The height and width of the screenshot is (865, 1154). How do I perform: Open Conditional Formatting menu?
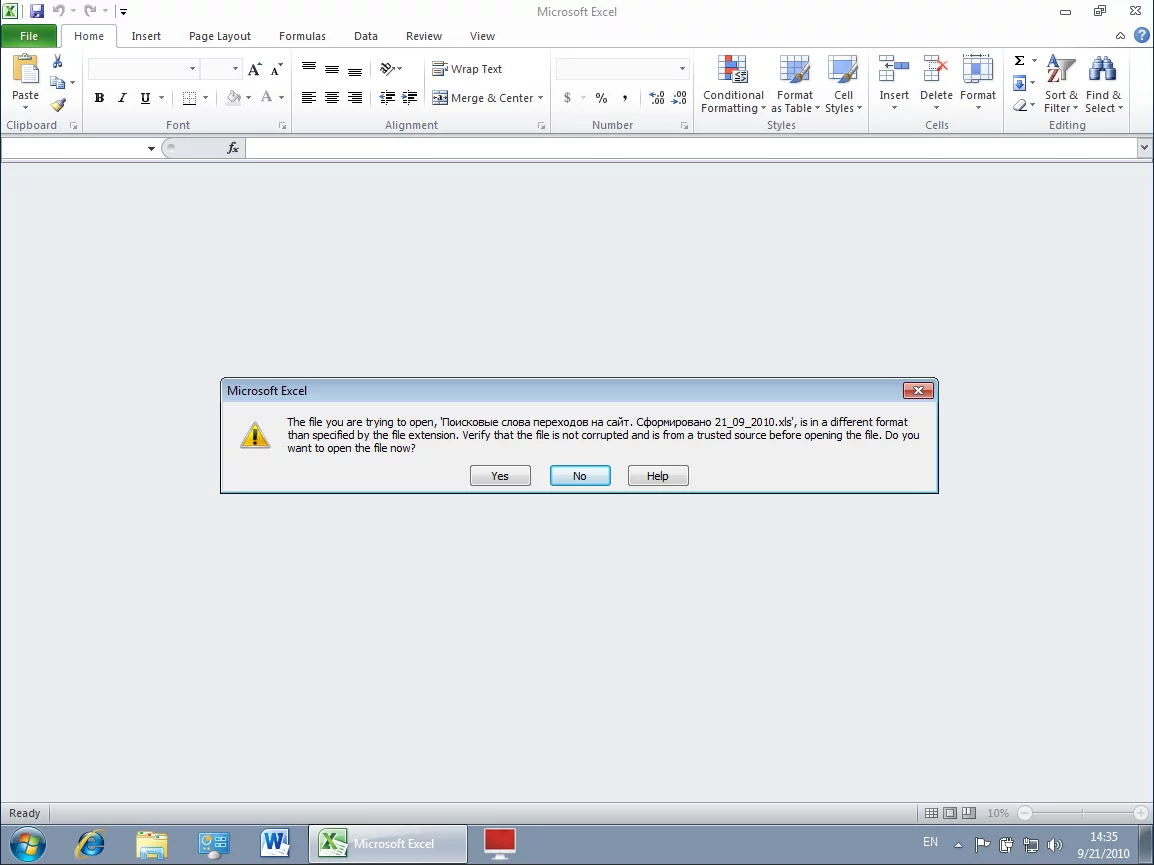tap(733, 85)
